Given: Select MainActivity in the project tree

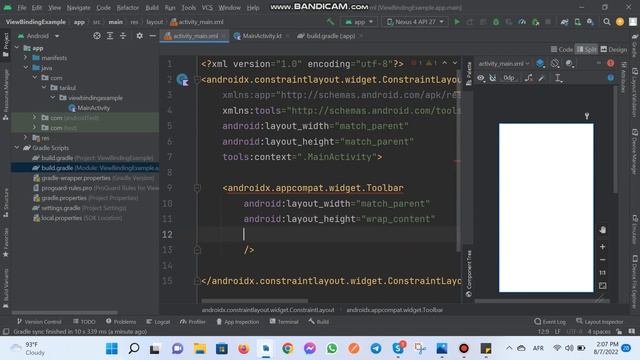Looking at the screenshot, I should [89, 108].
